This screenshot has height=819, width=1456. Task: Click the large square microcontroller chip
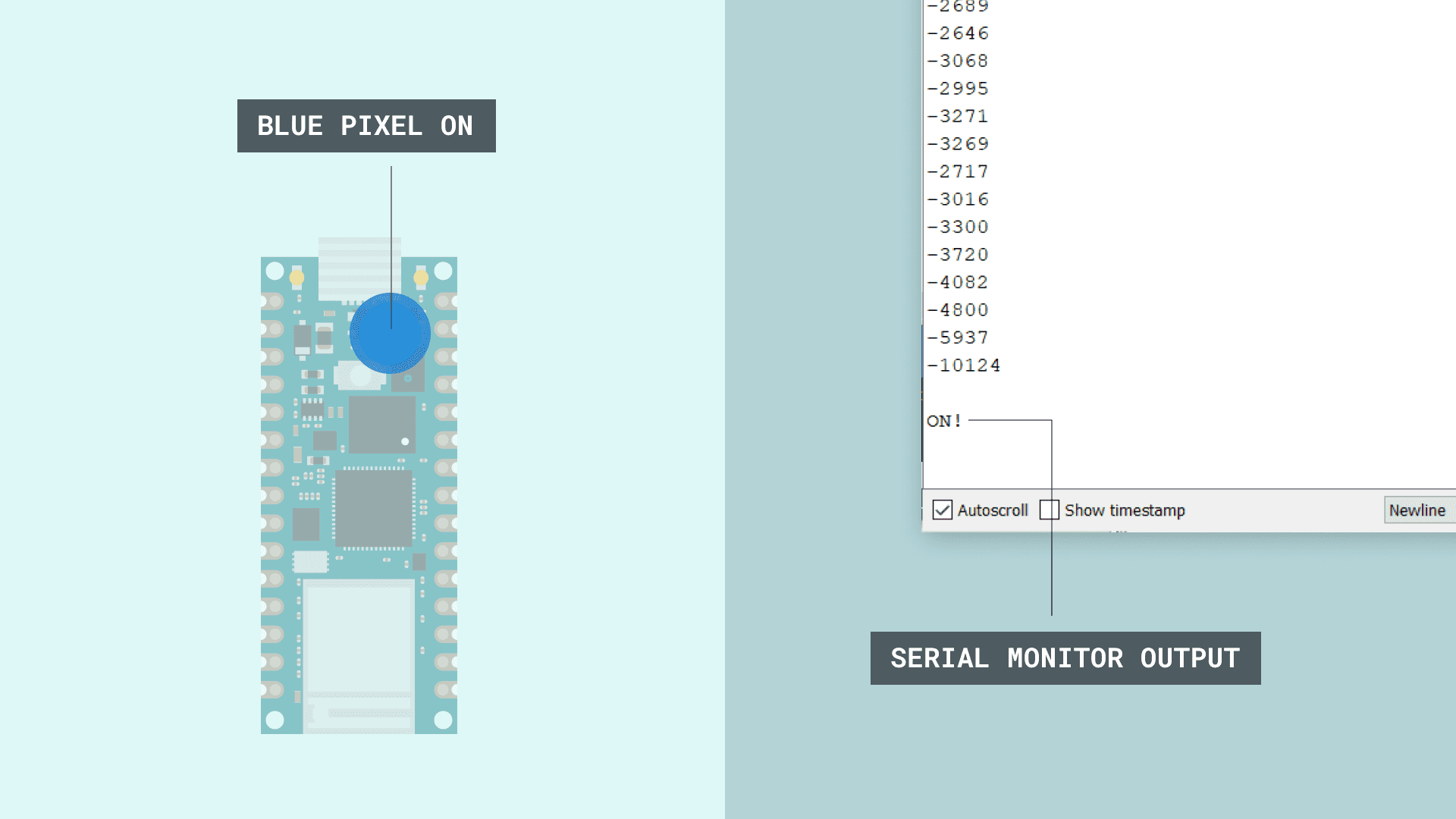point(374,508)
